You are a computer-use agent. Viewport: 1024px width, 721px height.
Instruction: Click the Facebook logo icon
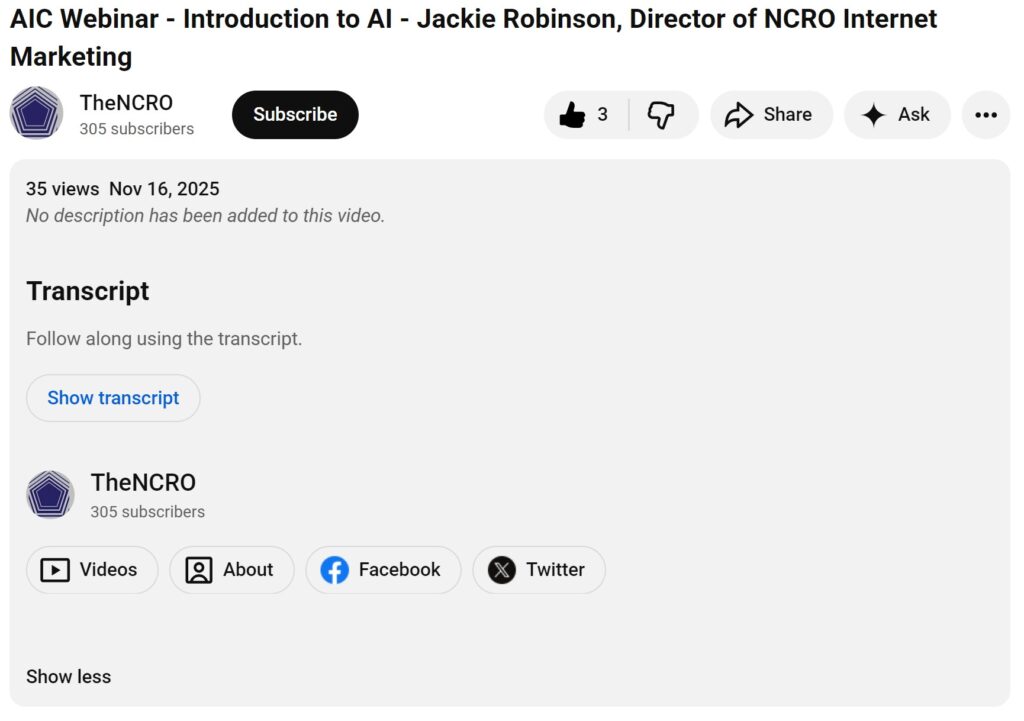pos(334,570)
